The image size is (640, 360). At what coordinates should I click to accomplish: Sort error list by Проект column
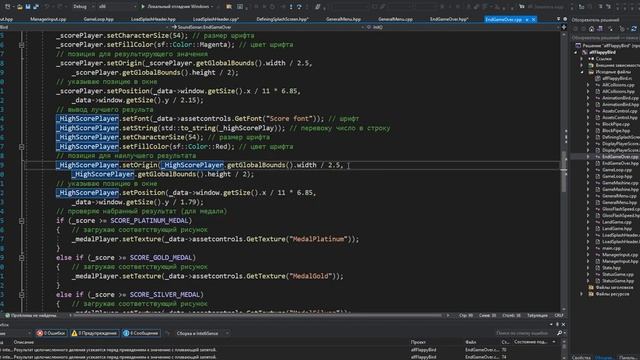(418, 342)
